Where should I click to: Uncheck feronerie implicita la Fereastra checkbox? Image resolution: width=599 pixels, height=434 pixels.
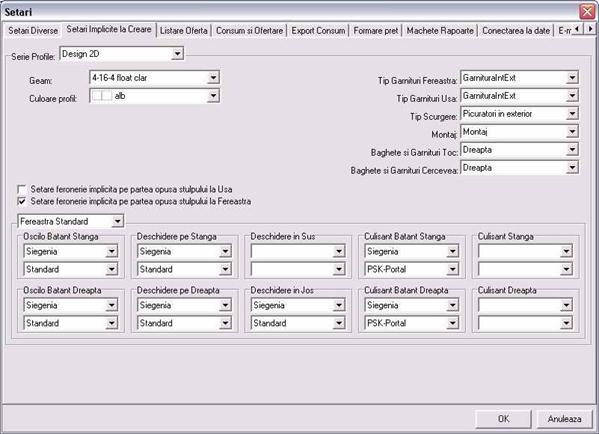click(22, 201)
